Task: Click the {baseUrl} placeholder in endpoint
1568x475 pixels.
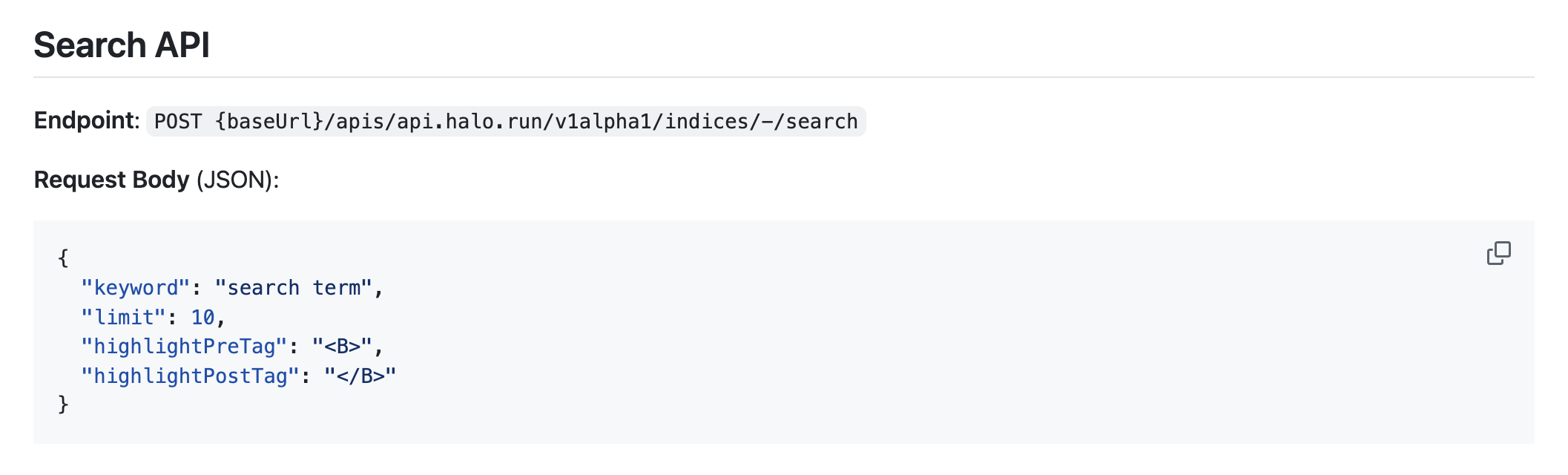Action: point(269,122)
